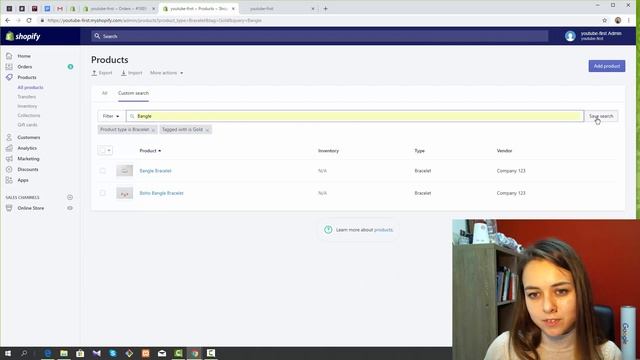Select the Custom search tab
640x360 pixels.
click(x=133, y=93)
